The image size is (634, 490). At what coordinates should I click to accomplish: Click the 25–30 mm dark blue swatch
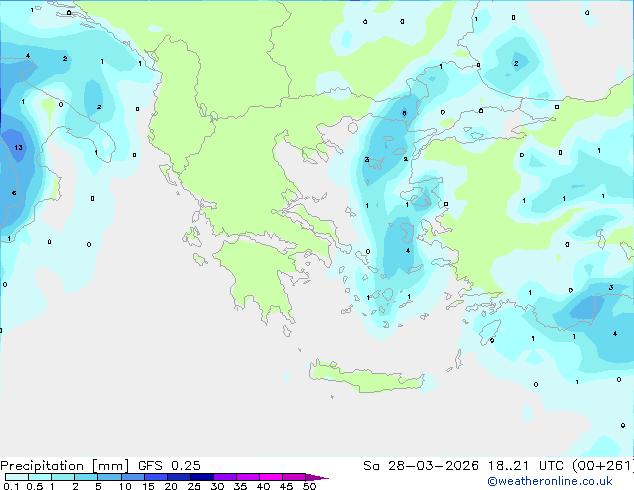click(201, 477)
